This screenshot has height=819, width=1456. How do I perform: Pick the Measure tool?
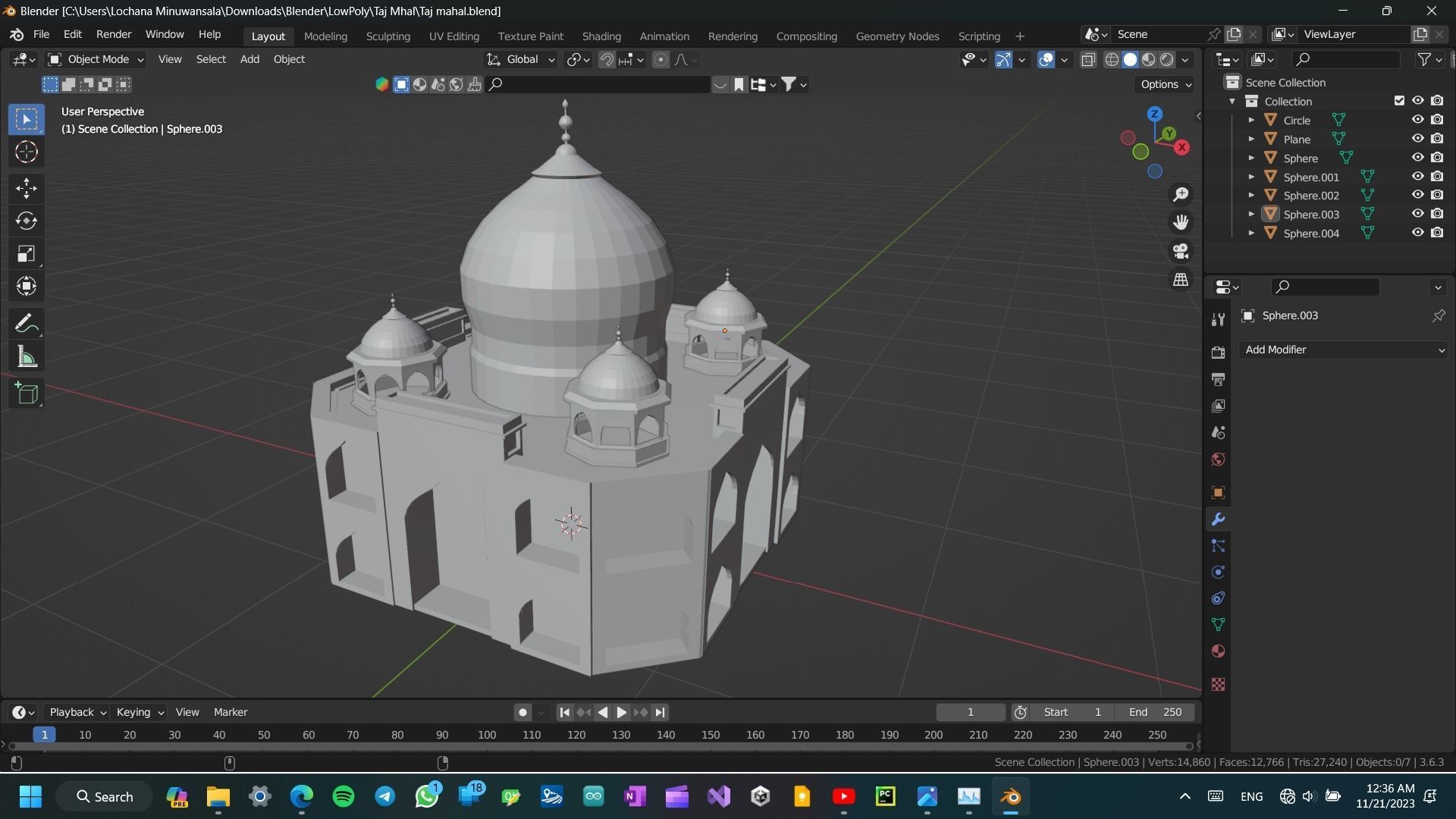[27, 356]
